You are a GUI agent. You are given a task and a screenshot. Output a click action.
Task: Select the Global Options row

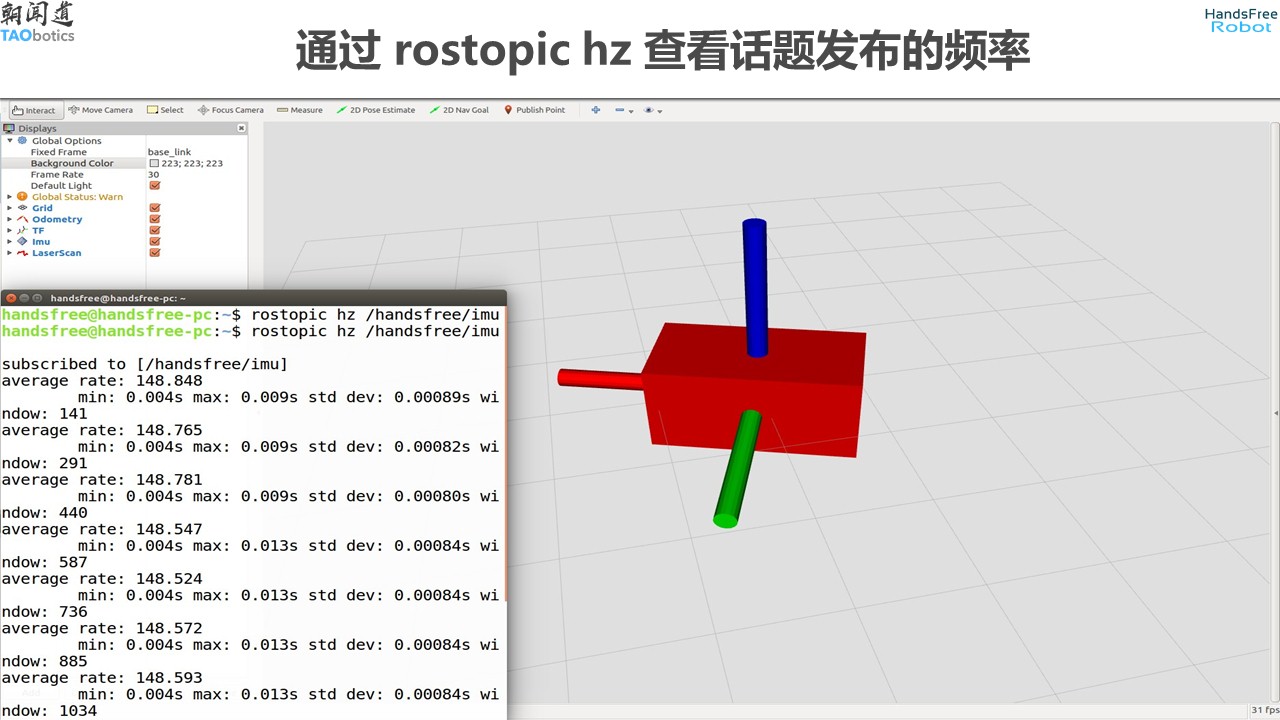[124, 141]
